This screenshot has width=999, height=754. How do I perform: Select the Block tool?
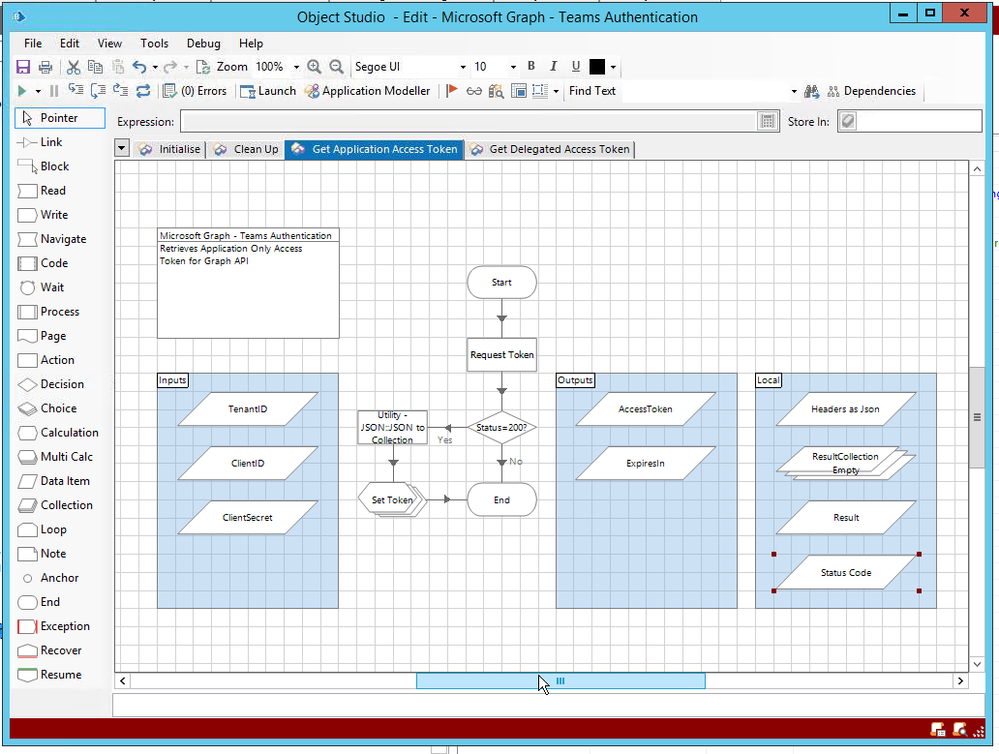point(43,166)
